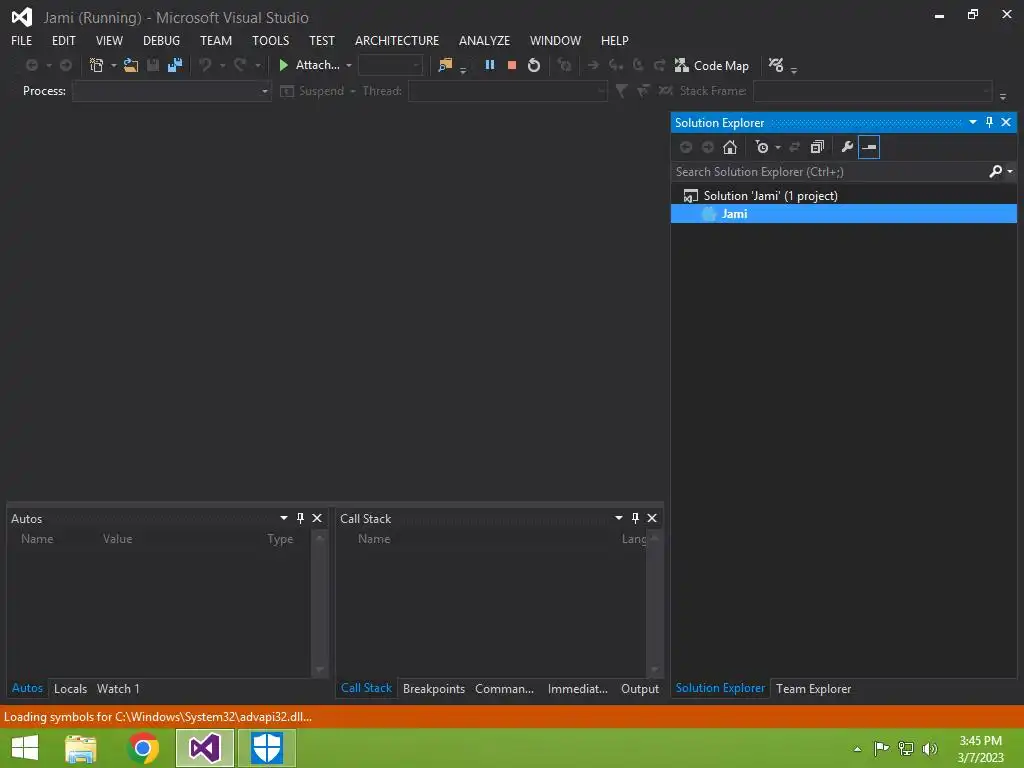
Task: Switch to the Locals tab
Action: point(71,688)
